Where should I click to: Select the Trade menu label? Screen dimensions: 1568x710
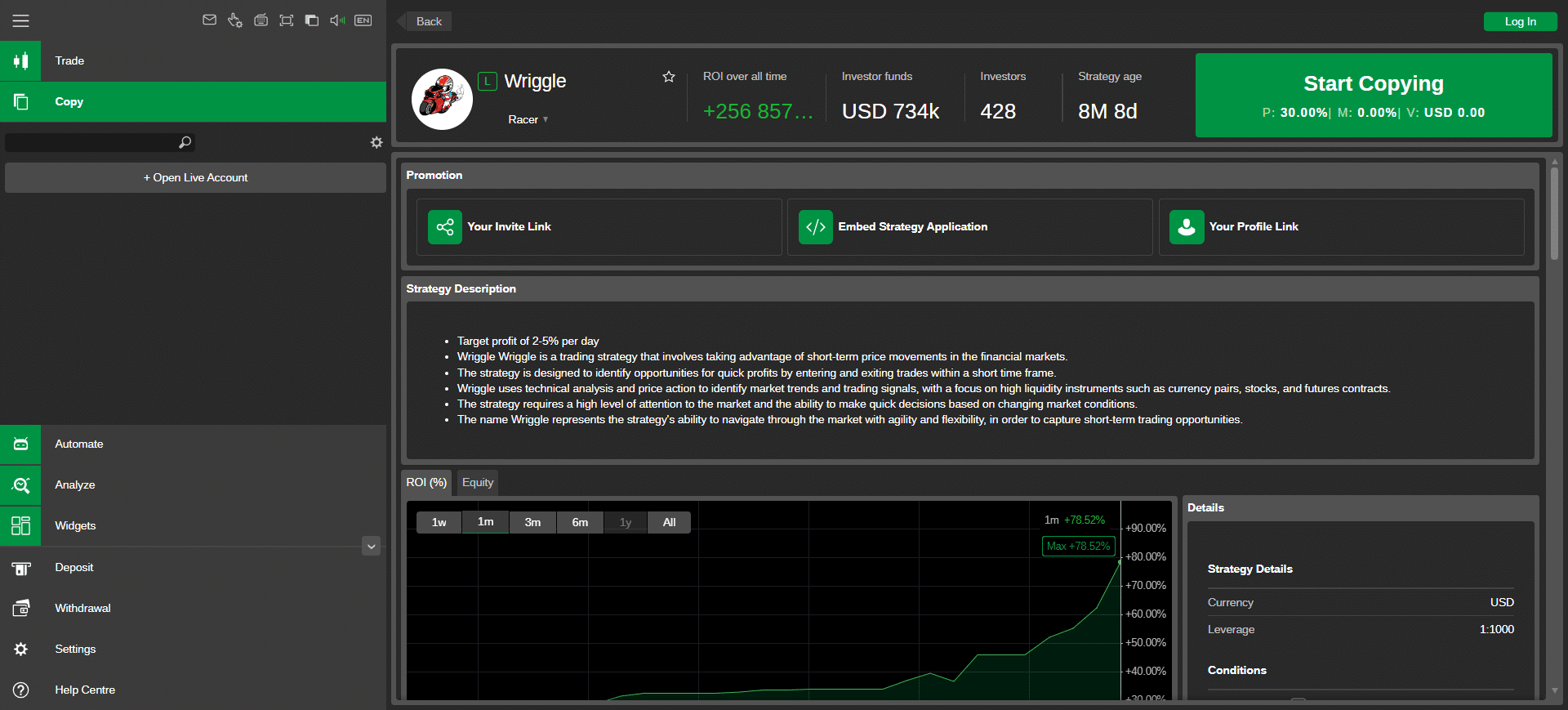(69, 60)
